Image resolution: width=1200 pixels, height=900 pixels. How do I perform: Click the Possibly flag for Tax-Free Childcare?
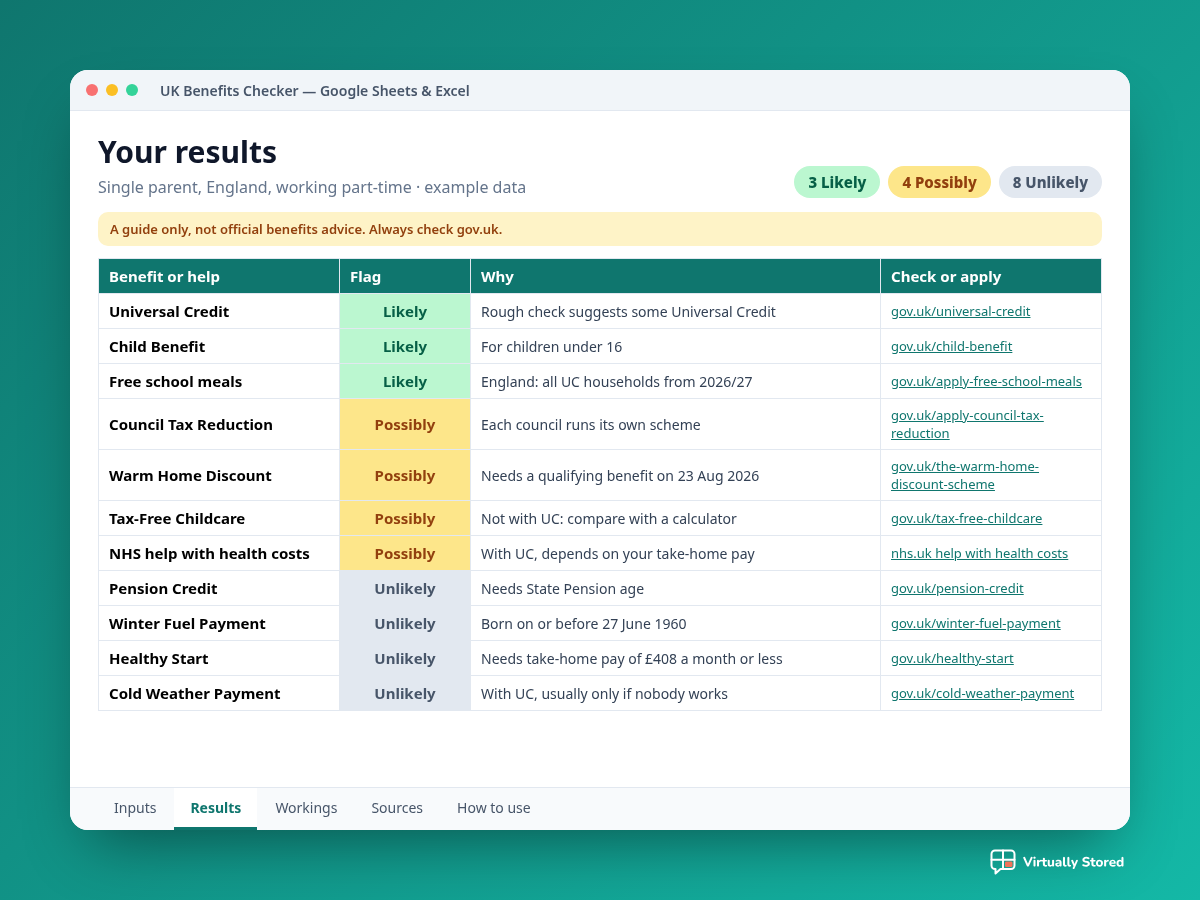(405, 518)
